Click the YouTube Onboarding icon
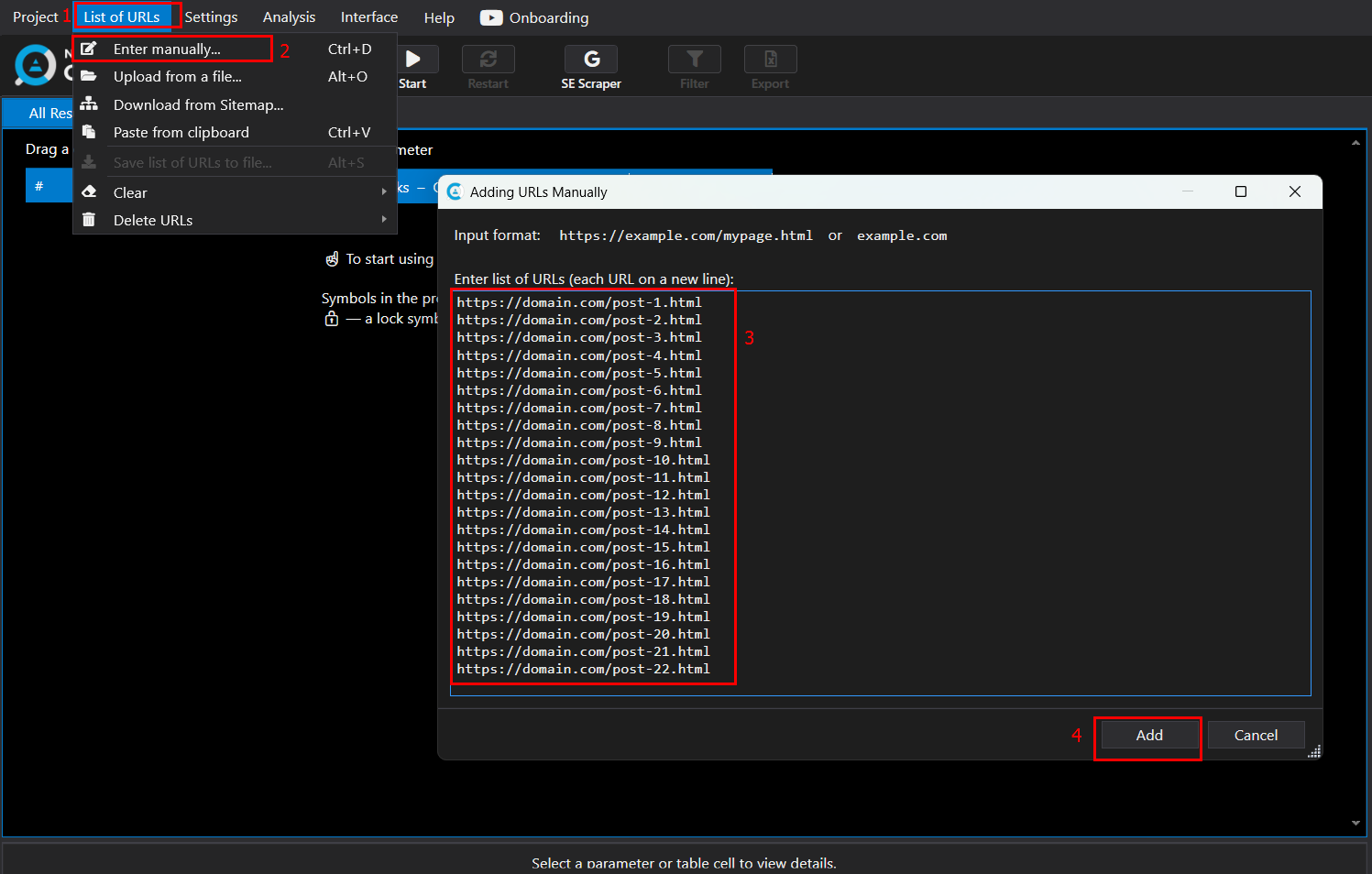 (491, 17)
